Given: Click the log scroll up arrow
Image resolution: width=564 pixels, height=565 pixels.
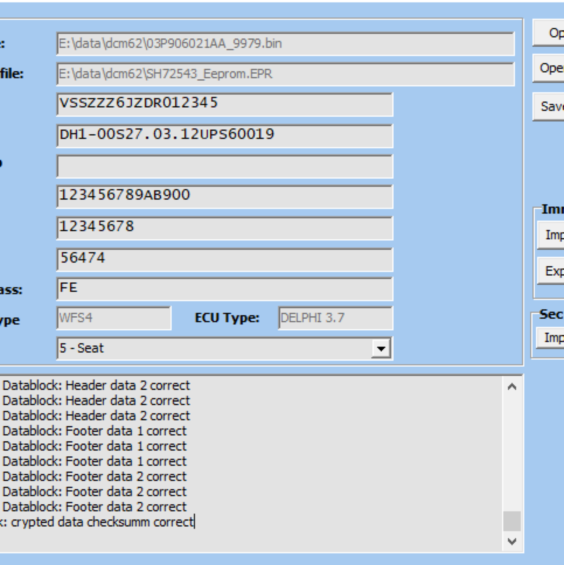Looking at the screenshot, I should click(x=512, y=387).
